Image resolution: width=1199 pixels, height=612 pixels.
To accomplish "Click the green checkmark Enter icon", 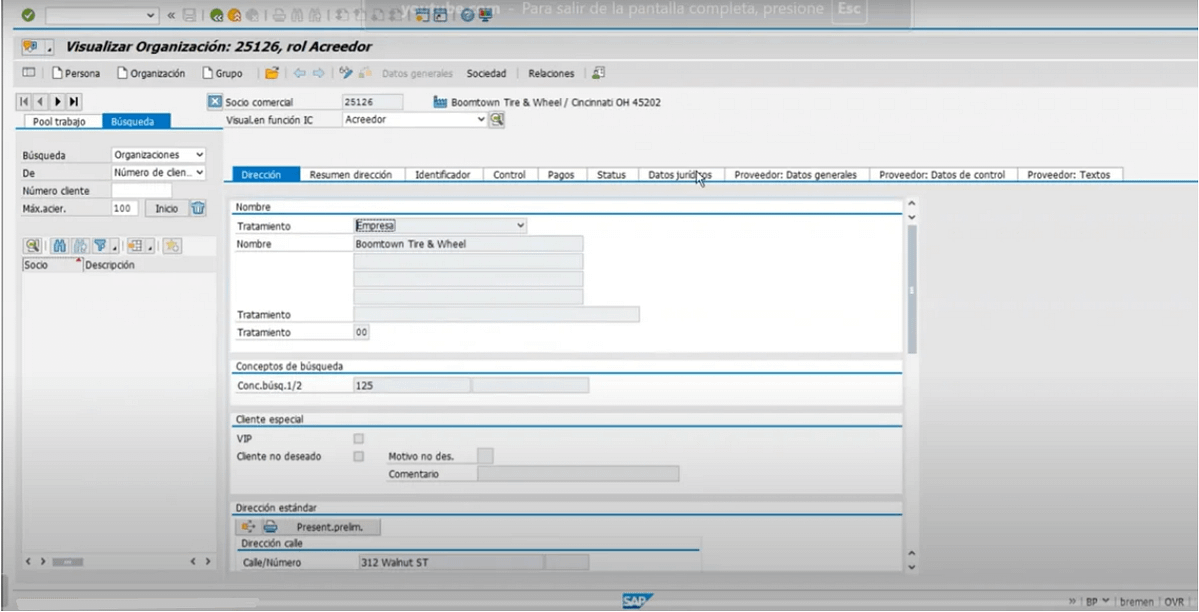I will coord(28,15).
